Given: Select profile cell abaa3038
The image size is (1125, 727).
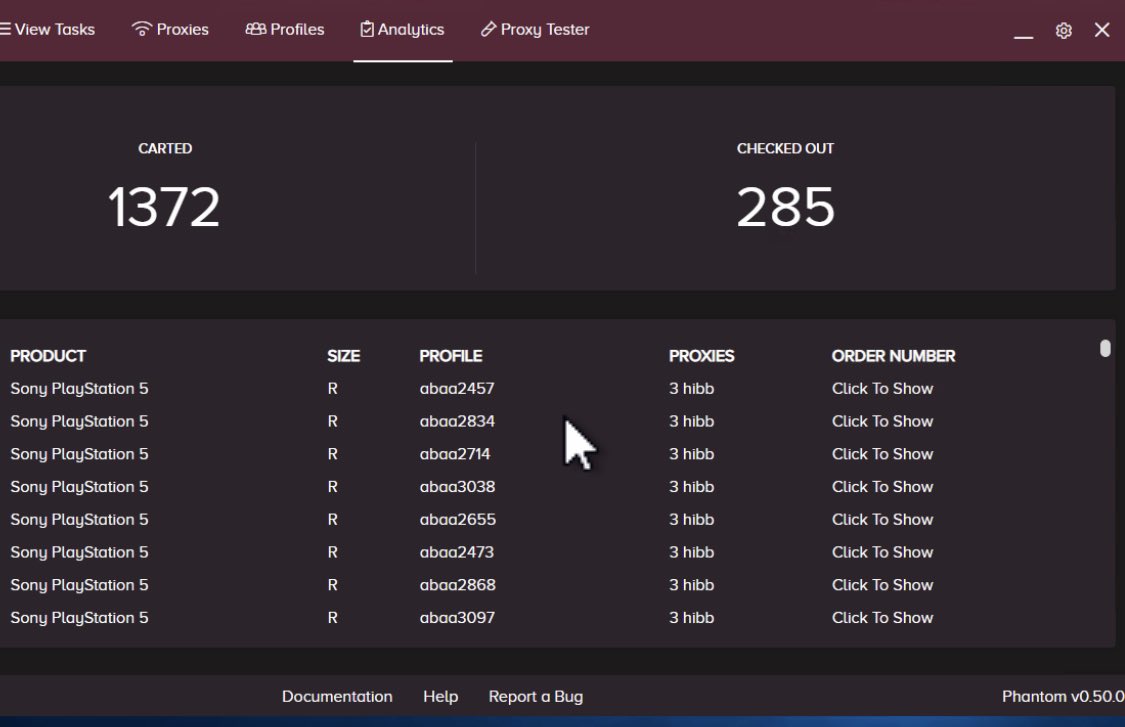Looking at the screenshot, I should 457,487.
